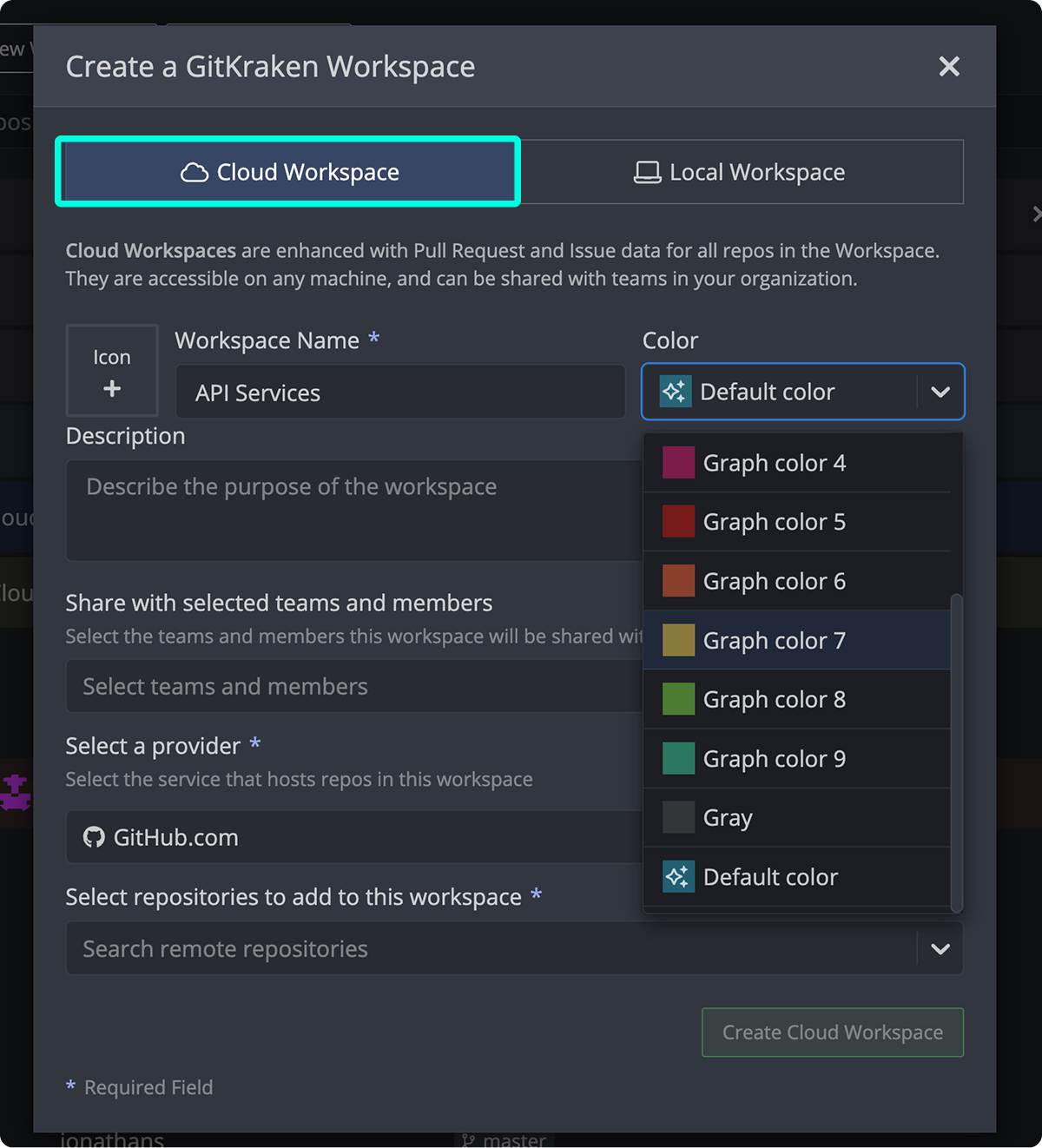
Task: Select the Graph color 4 swatch
Action: click(x=677, y=463)
